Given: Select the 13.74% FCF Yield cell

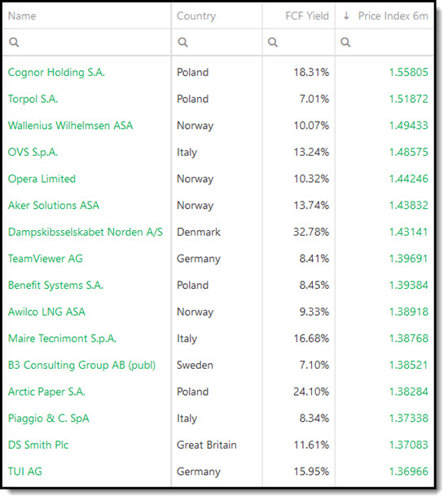Looking at the screenshot, I should [311, 205].
